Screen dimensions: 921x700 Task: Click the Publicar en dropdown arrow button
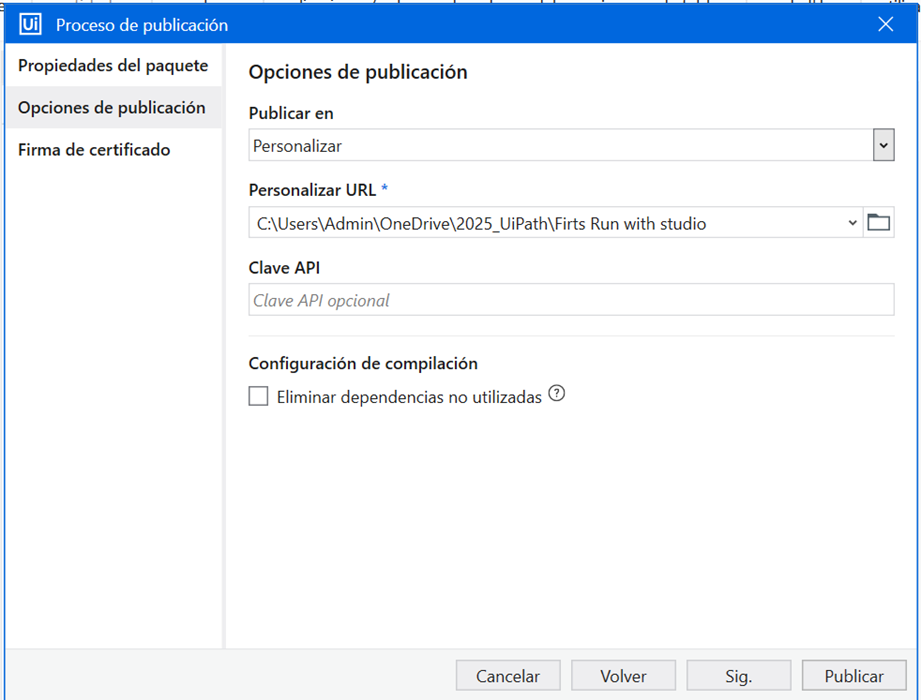coord(883,145)
